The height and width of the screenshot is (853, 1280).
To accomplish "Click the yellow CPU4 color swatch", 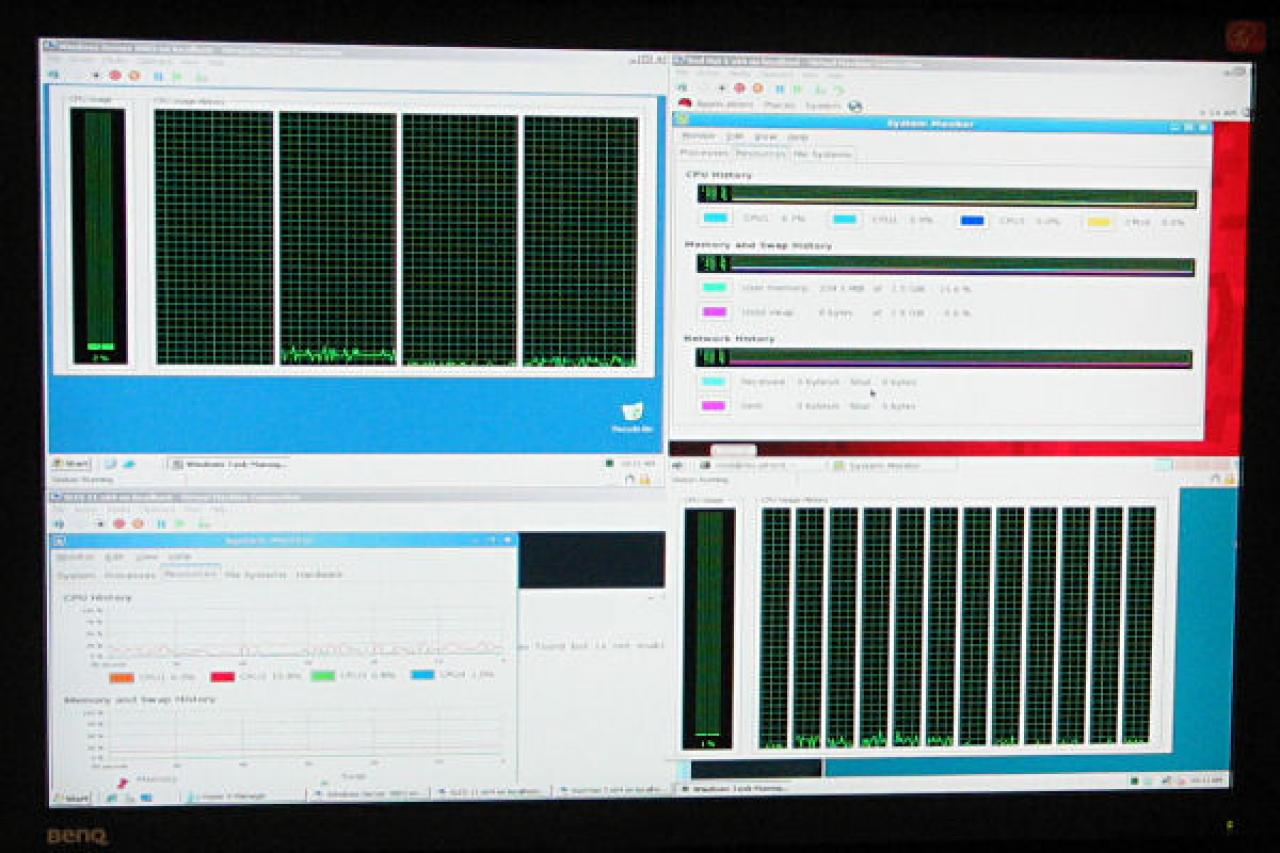I will [x=1099, y=222].
